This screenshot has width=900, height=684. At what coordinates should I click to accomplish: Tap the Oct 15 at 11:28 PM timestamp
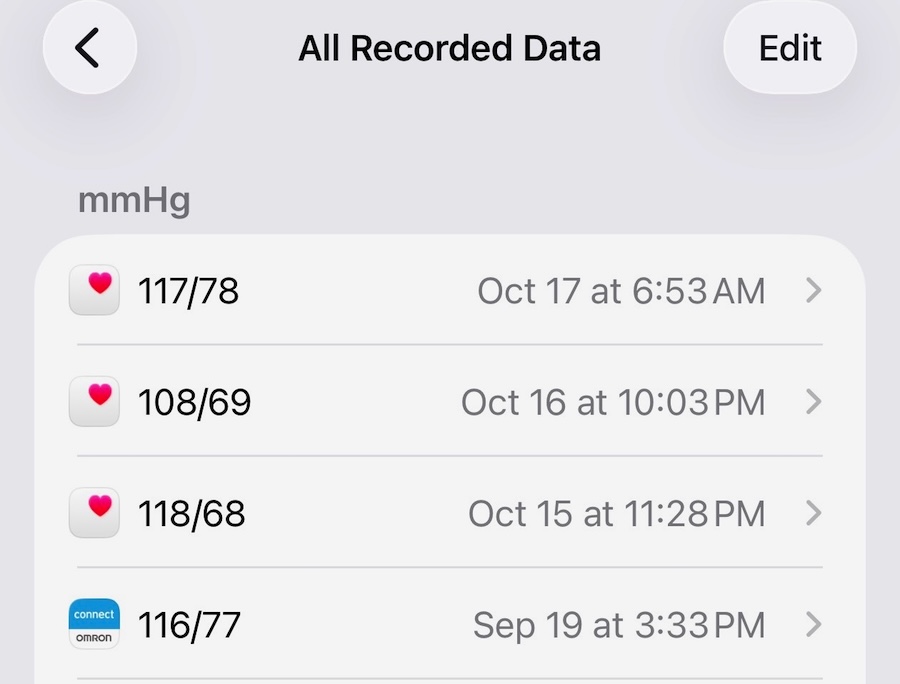616,514
